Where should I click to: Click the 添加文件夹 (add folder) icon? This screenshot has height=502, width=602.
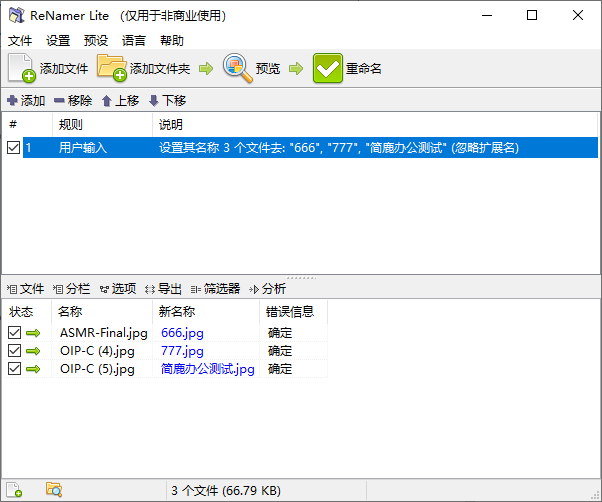click(112, 68)
